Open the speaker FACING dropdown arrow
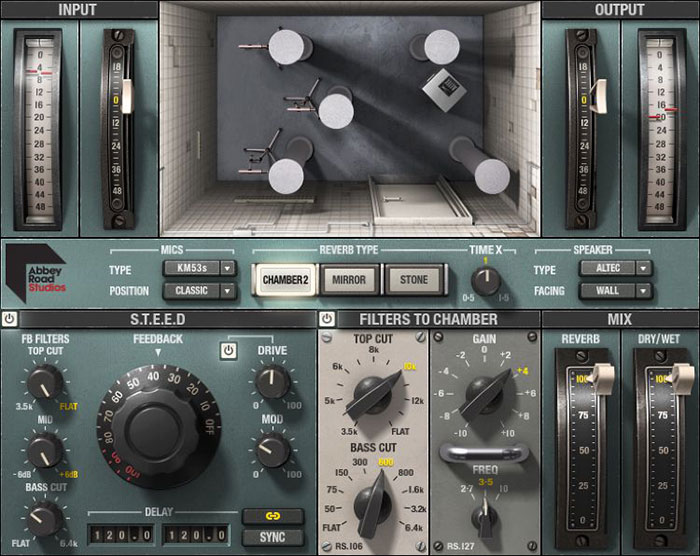Image resolution: width=700 pixels, height=556 pixels. pyautogui.click(x=643, y=291)
